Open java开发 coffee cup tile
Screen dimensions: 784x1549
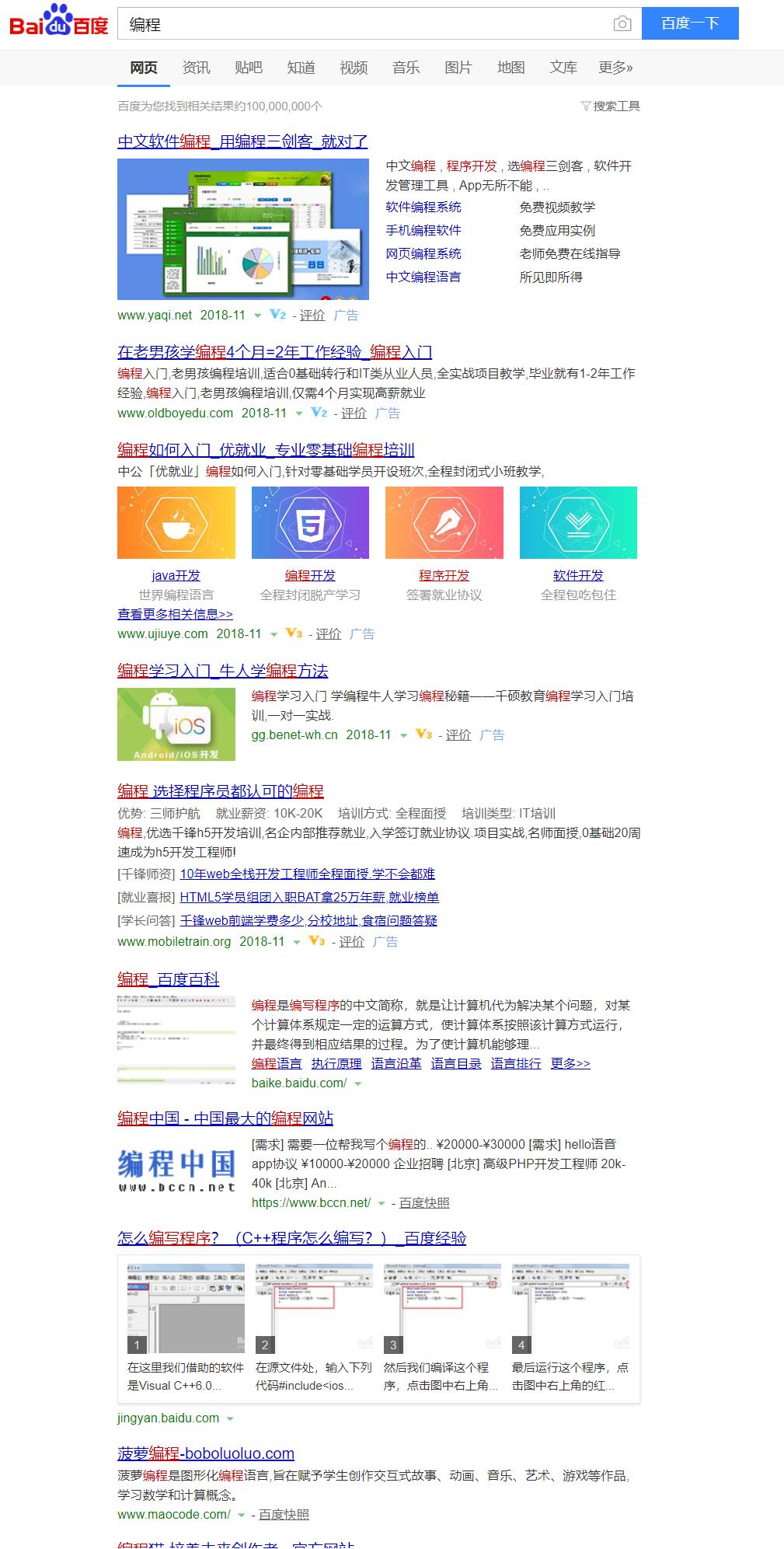pos(176,522)
